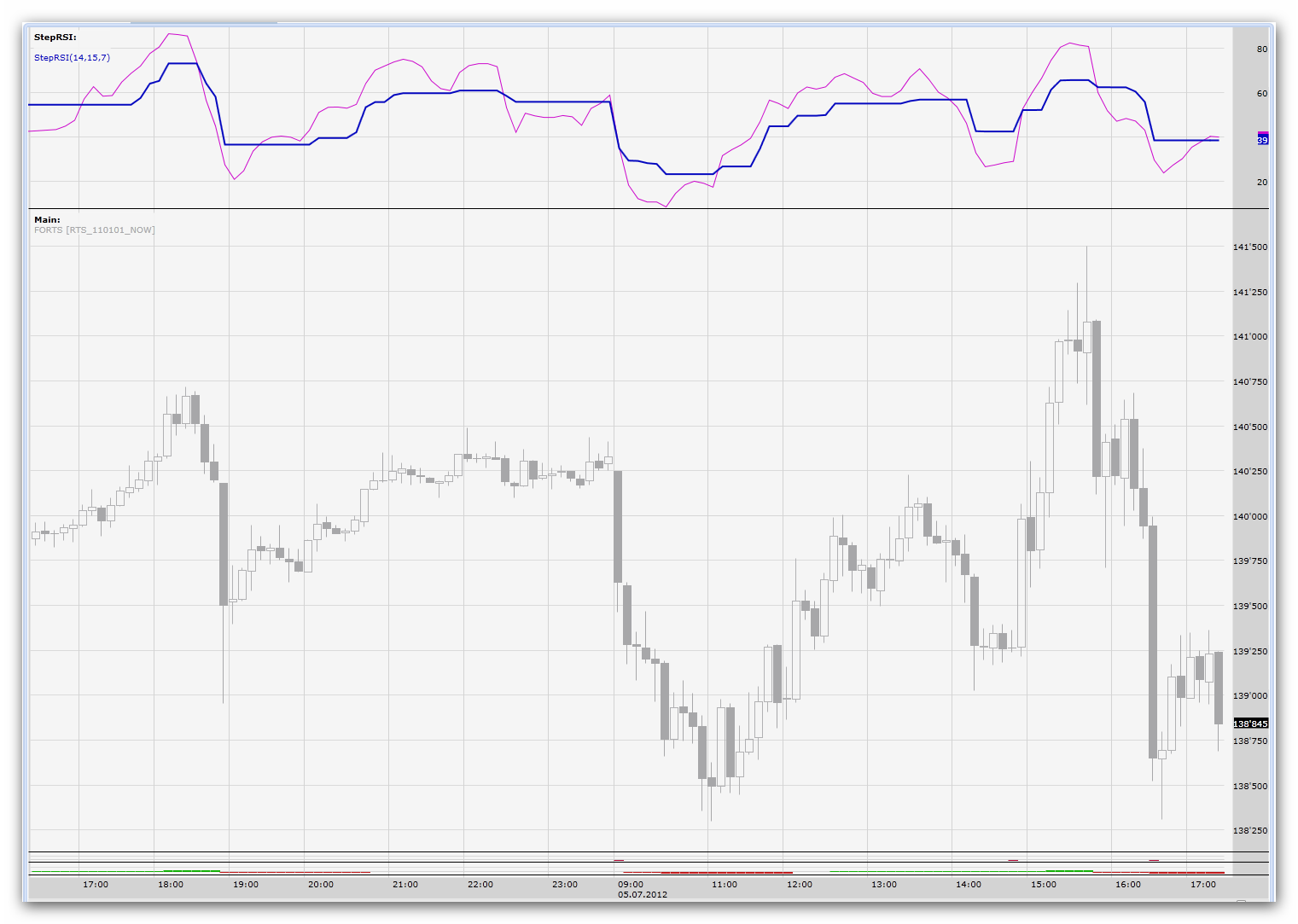Select the 09:00 time axis label

coord(631,885)
